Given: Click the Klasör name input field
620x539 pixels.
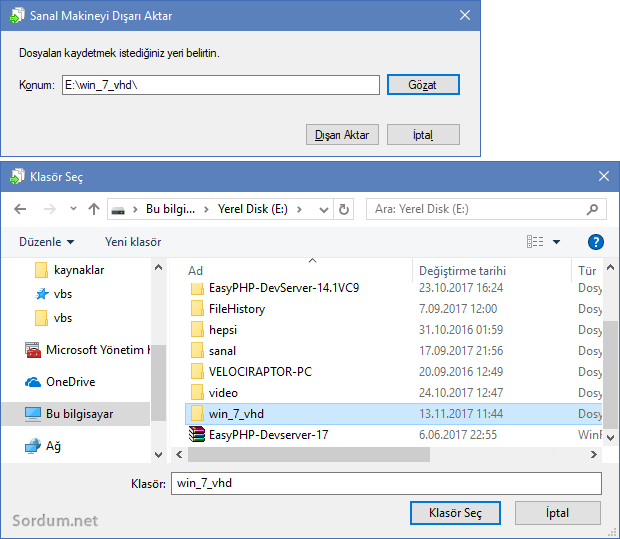Looking at the screenshot, I should click(386, 483).
